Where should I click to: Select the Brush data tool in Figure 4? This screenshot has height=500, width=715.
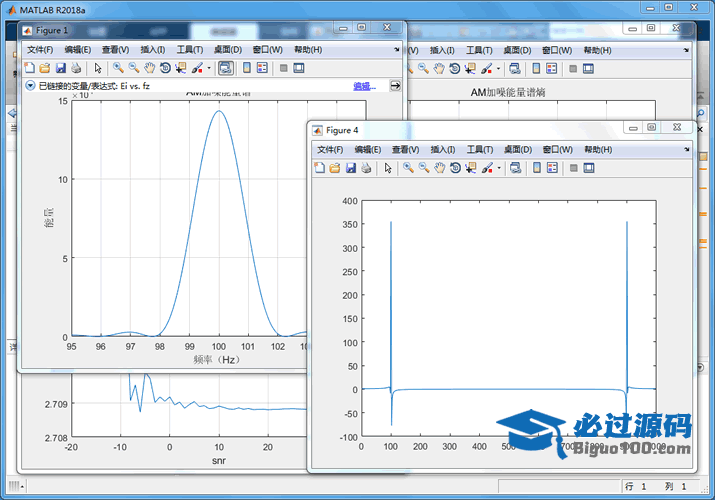(486, 167)
